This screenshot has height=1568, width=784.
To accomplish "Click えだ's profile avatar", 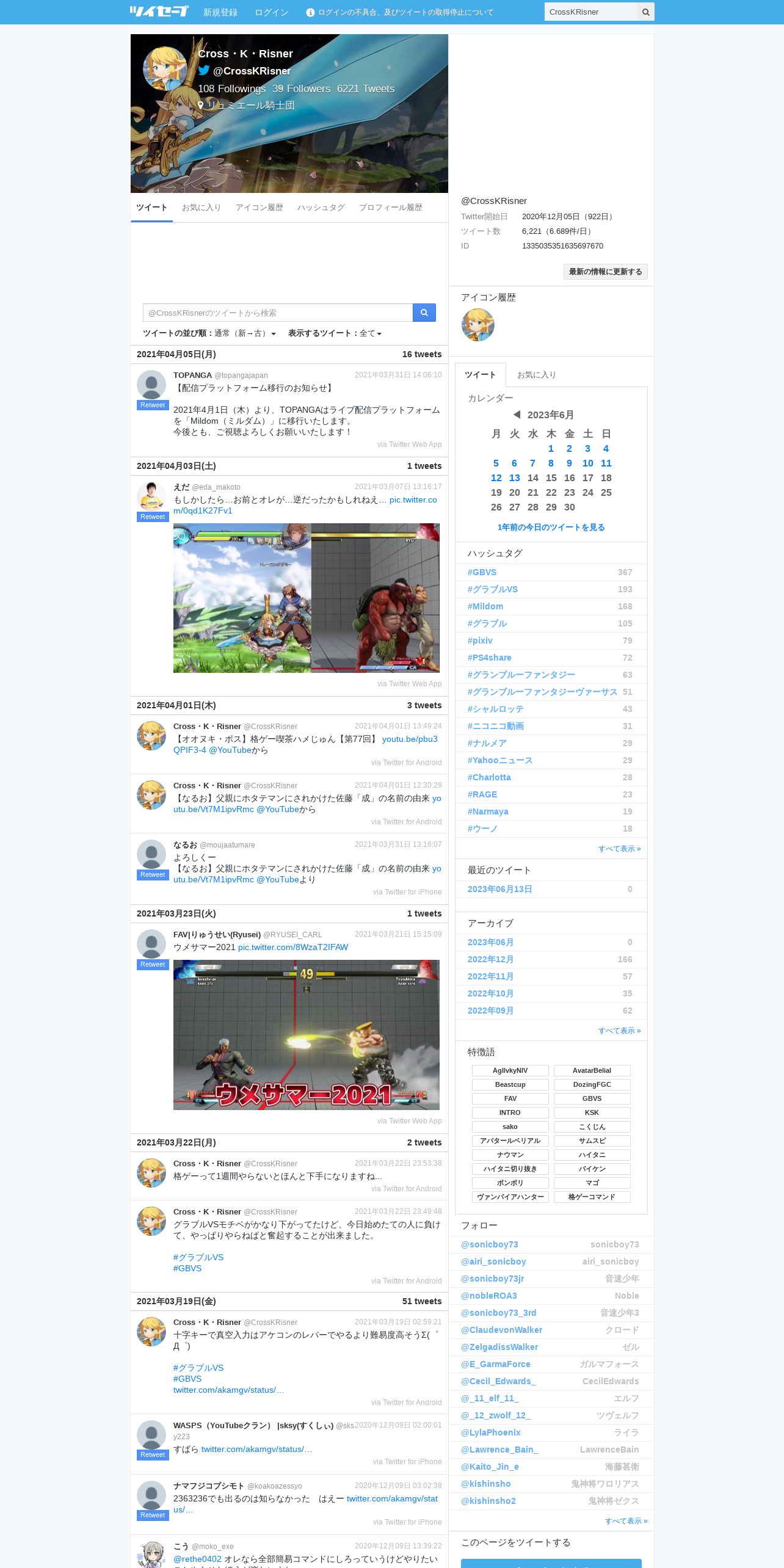I will point(151,496).
